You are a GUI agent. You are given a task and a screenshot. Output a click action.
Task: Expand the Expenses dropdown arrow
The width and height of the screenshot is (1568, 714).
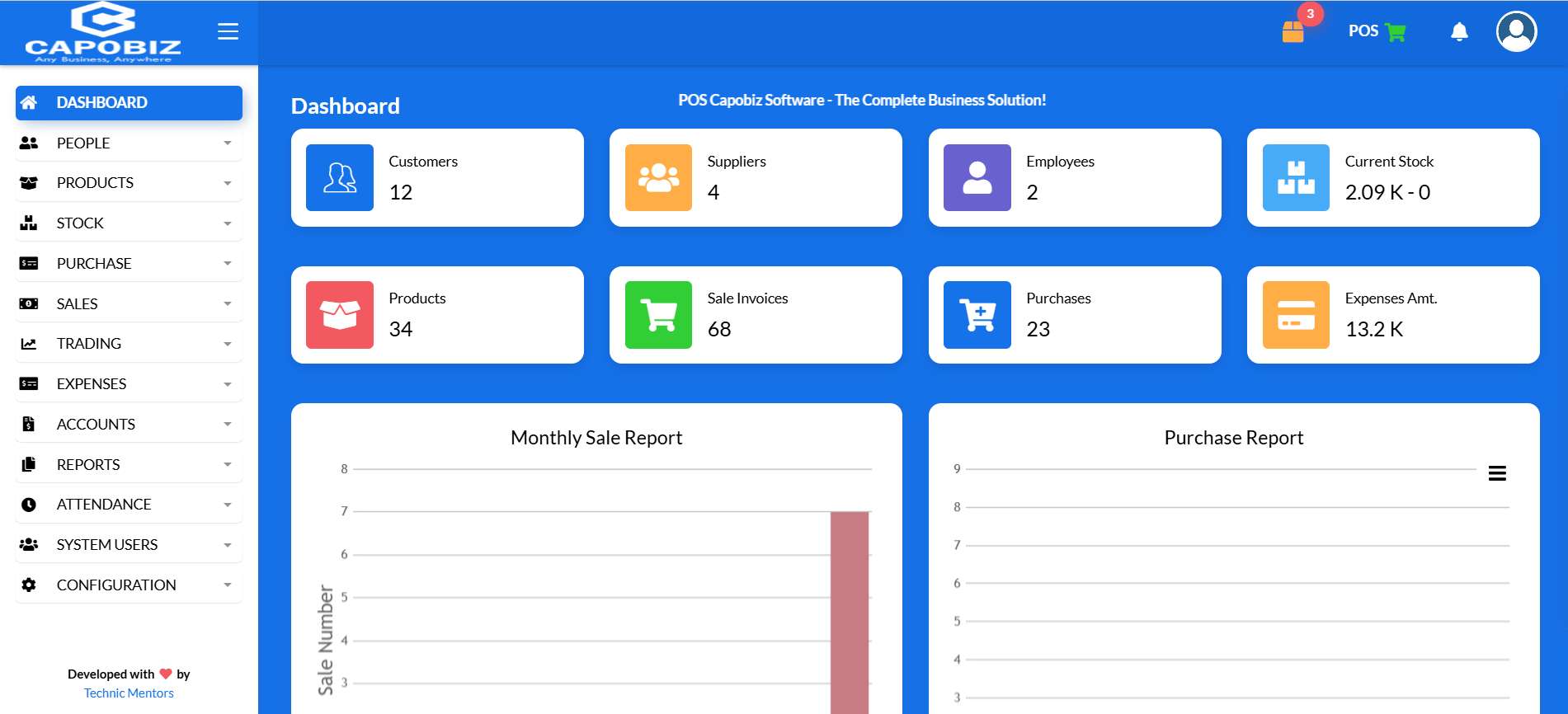pos(228,384)
